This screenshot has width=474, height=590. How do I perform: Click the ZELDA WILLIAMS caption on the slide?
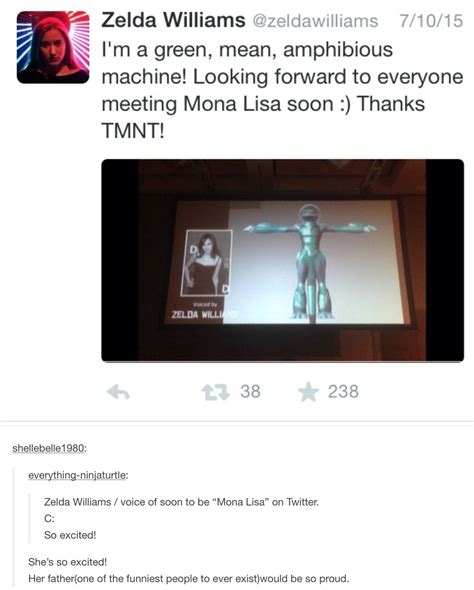click(x=205, y=314)
